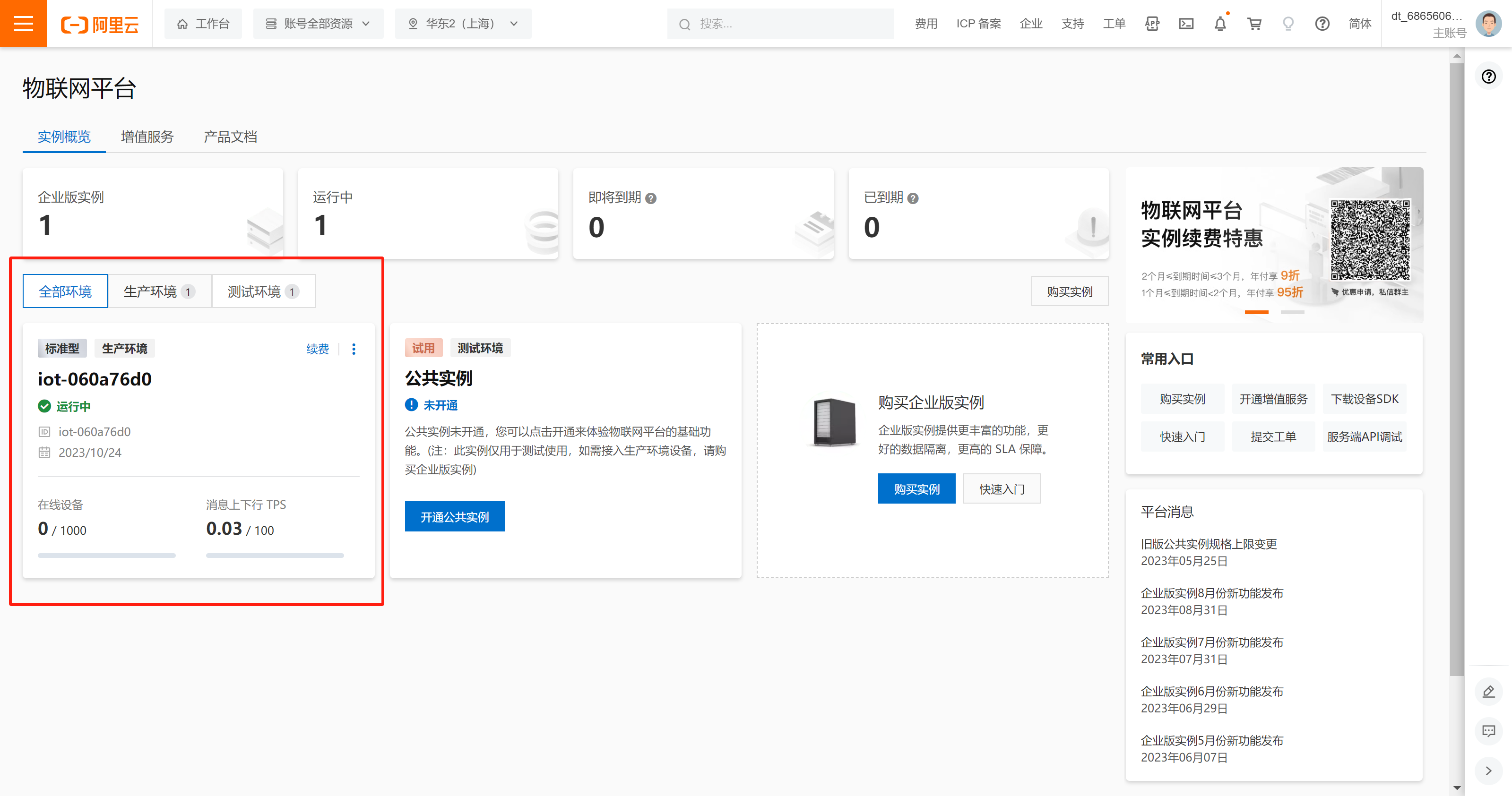Expand the right sidebar arrow
This screenshot has height=796, width=1512.
[1489, 771]
